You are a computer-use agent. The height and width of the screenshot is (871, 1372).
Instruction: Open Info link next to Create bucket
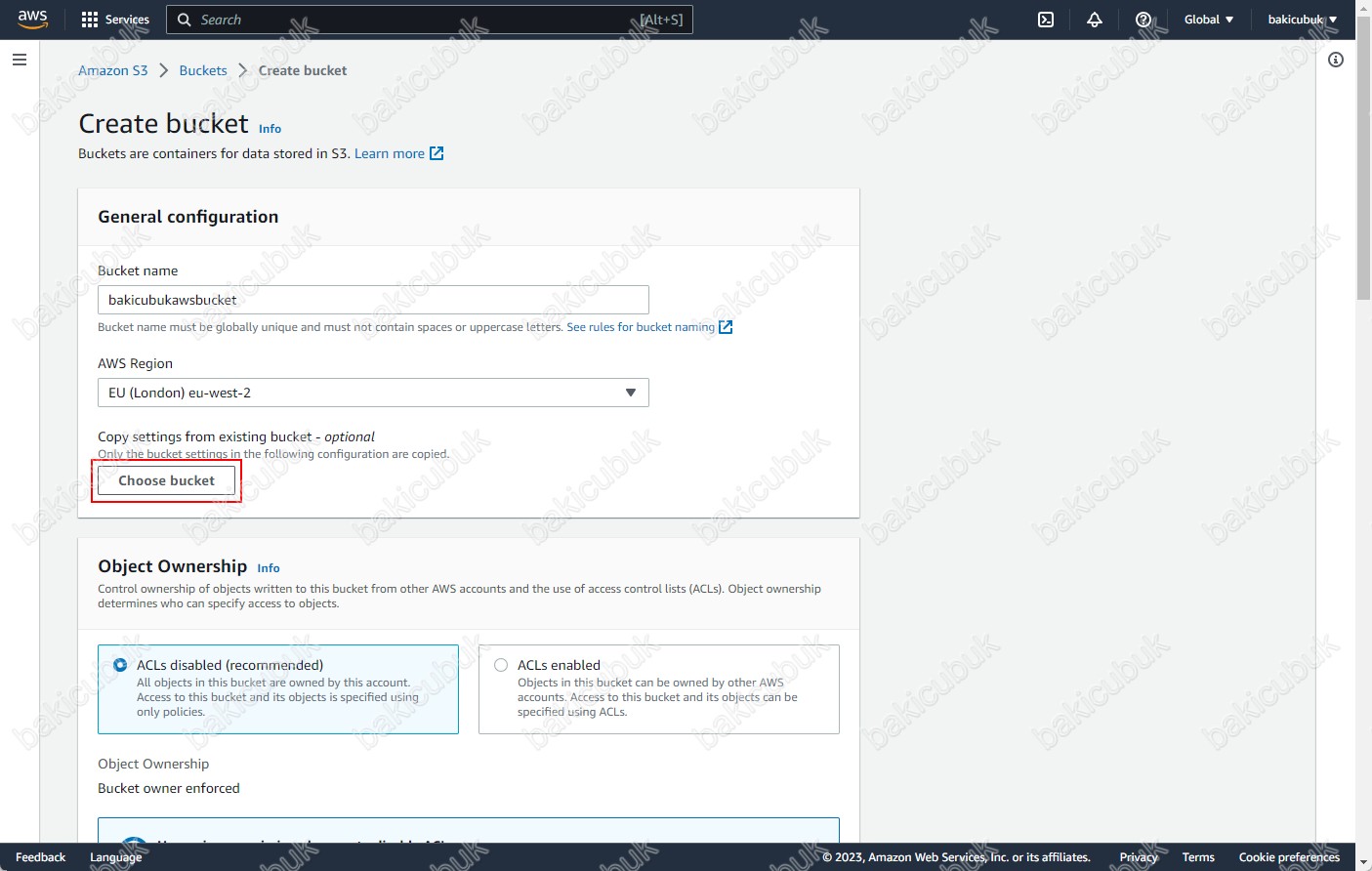pos(270,129)
